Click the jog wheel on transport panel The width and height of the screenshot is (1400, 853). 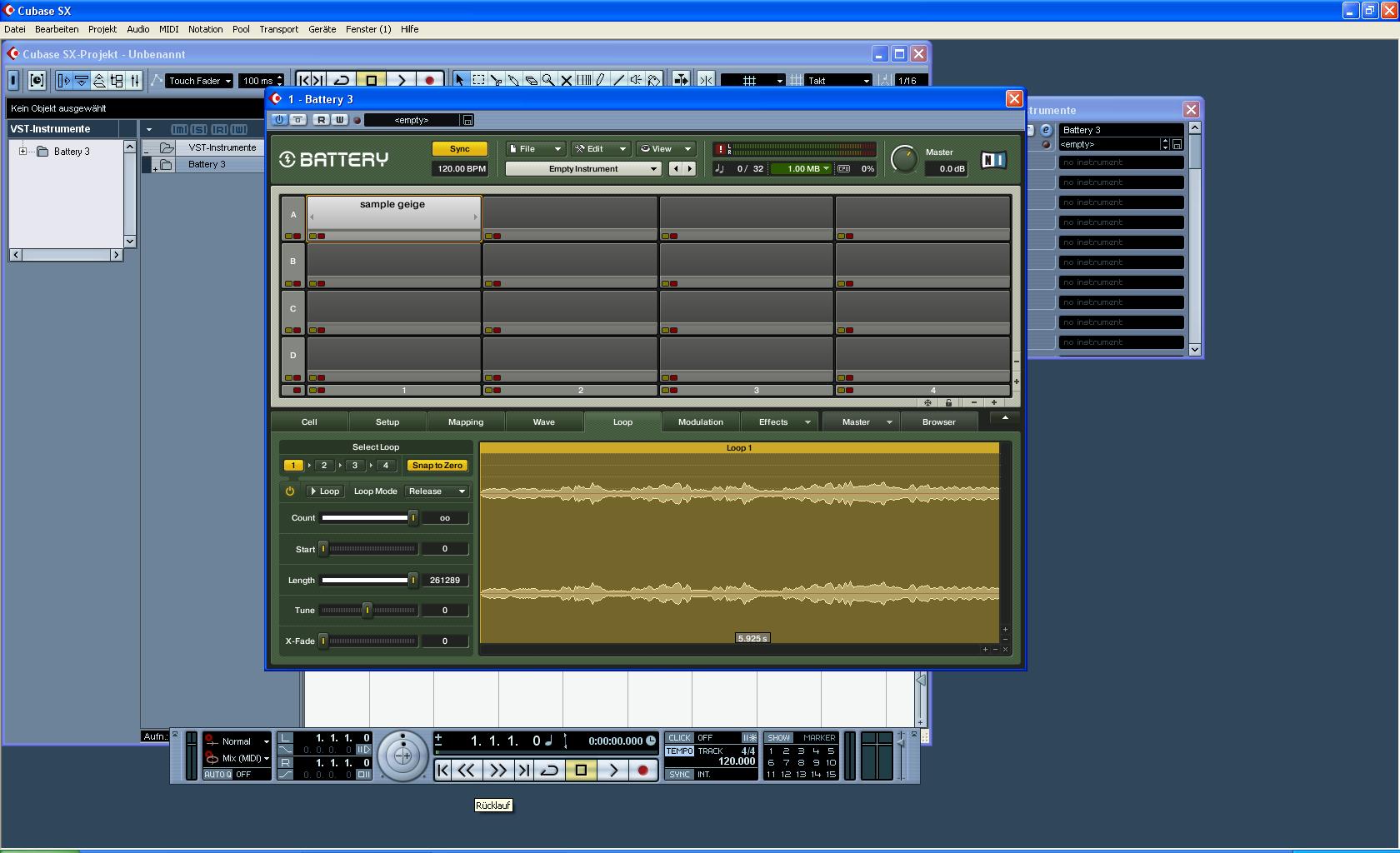402,756
